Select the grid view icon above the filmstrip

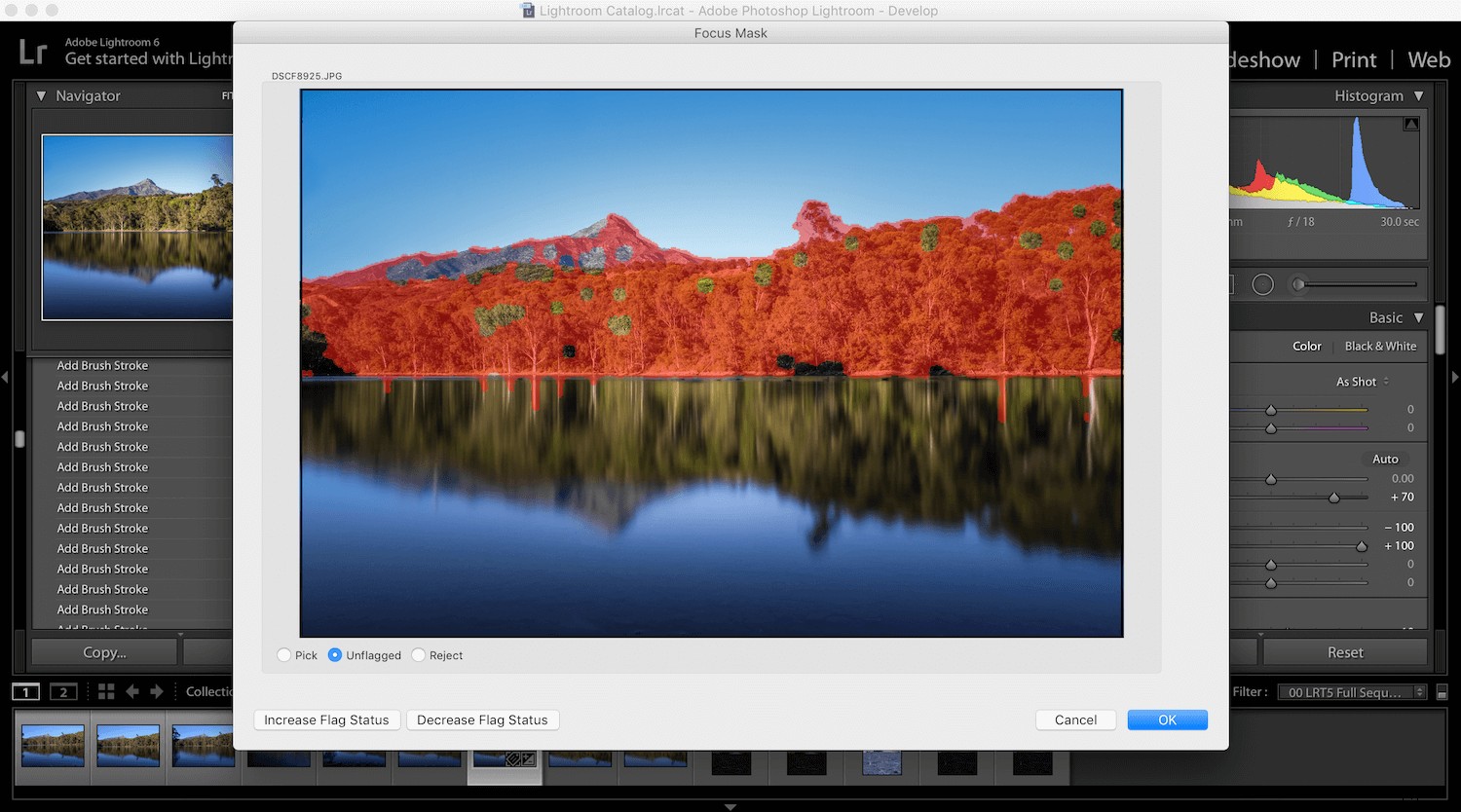click(107, 691)
